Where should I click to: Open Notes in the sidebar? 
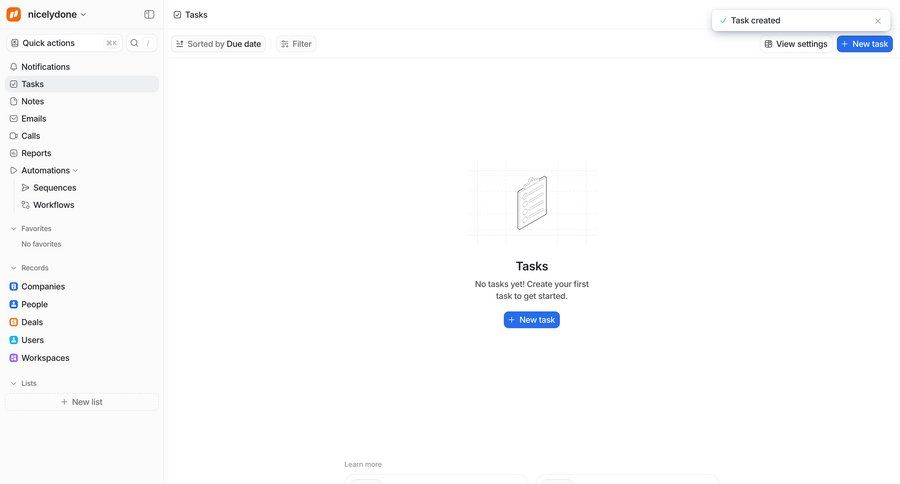pos(82,101)
